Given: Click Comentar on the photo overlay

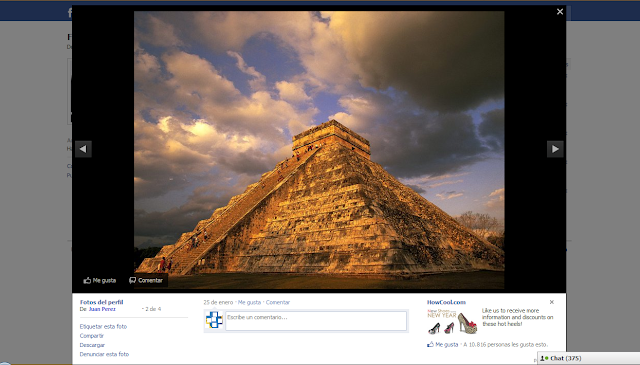Looking at the screenshot, I should (146, 280).
